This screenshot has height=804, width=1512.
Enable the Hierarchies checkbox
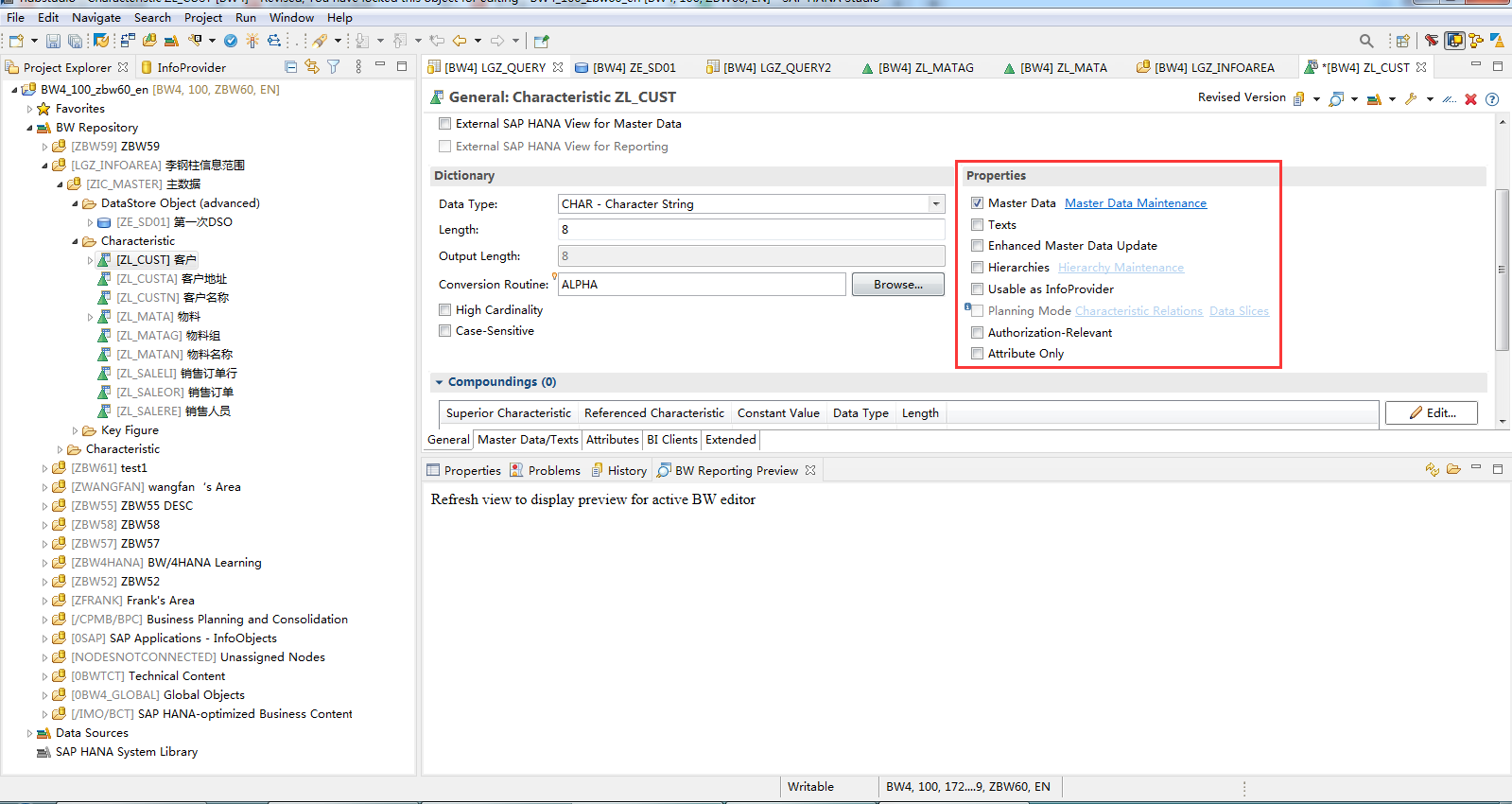coord(977,267)
